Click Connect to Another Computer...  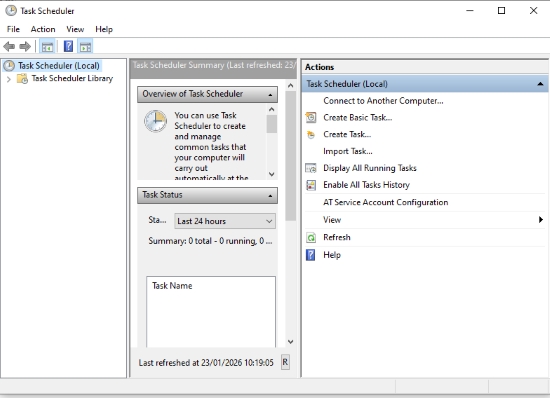tap(383, 101)
